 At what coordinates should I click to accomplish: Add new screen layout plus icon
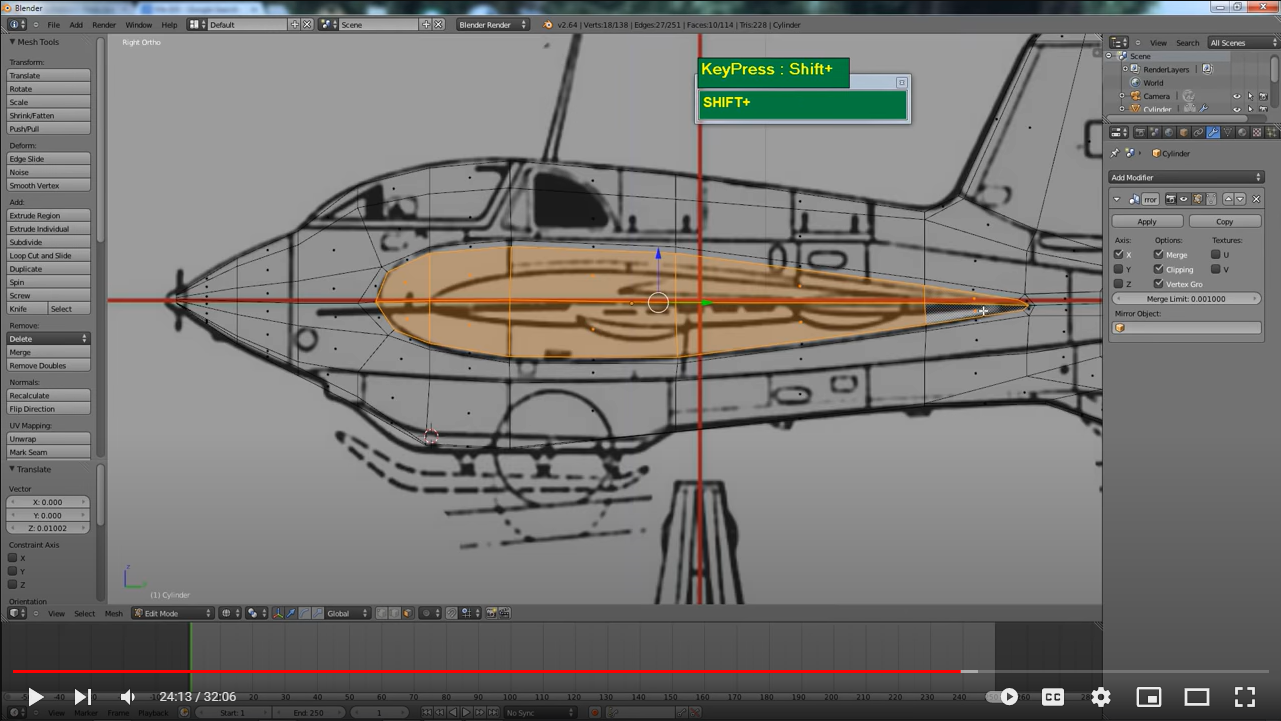294,24
